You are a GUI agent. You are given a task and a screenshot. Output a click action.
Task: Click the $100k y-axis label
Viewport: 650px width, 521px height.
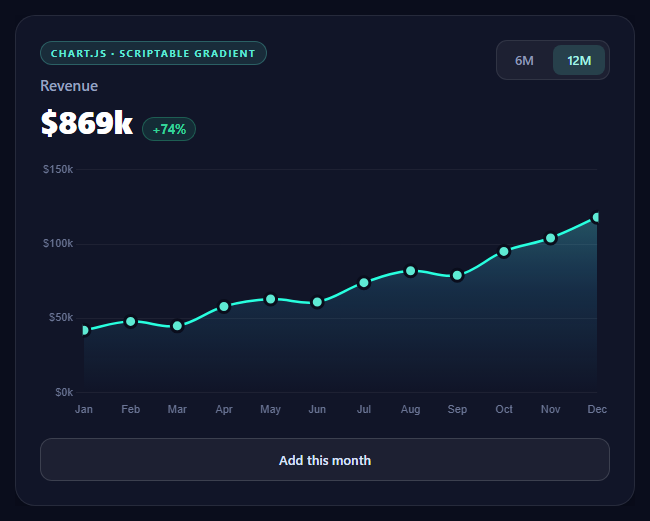(58, 243)
